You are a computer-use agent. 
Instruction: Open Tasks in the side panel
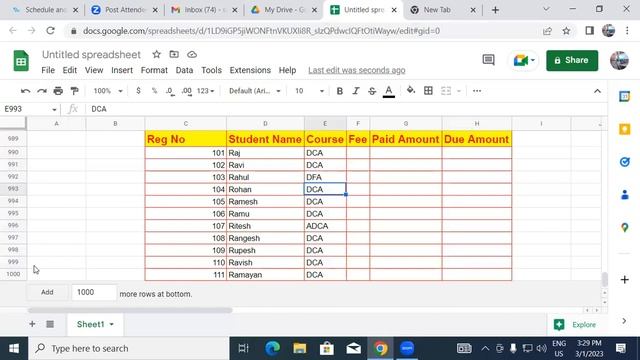click(x=624, y=162)
